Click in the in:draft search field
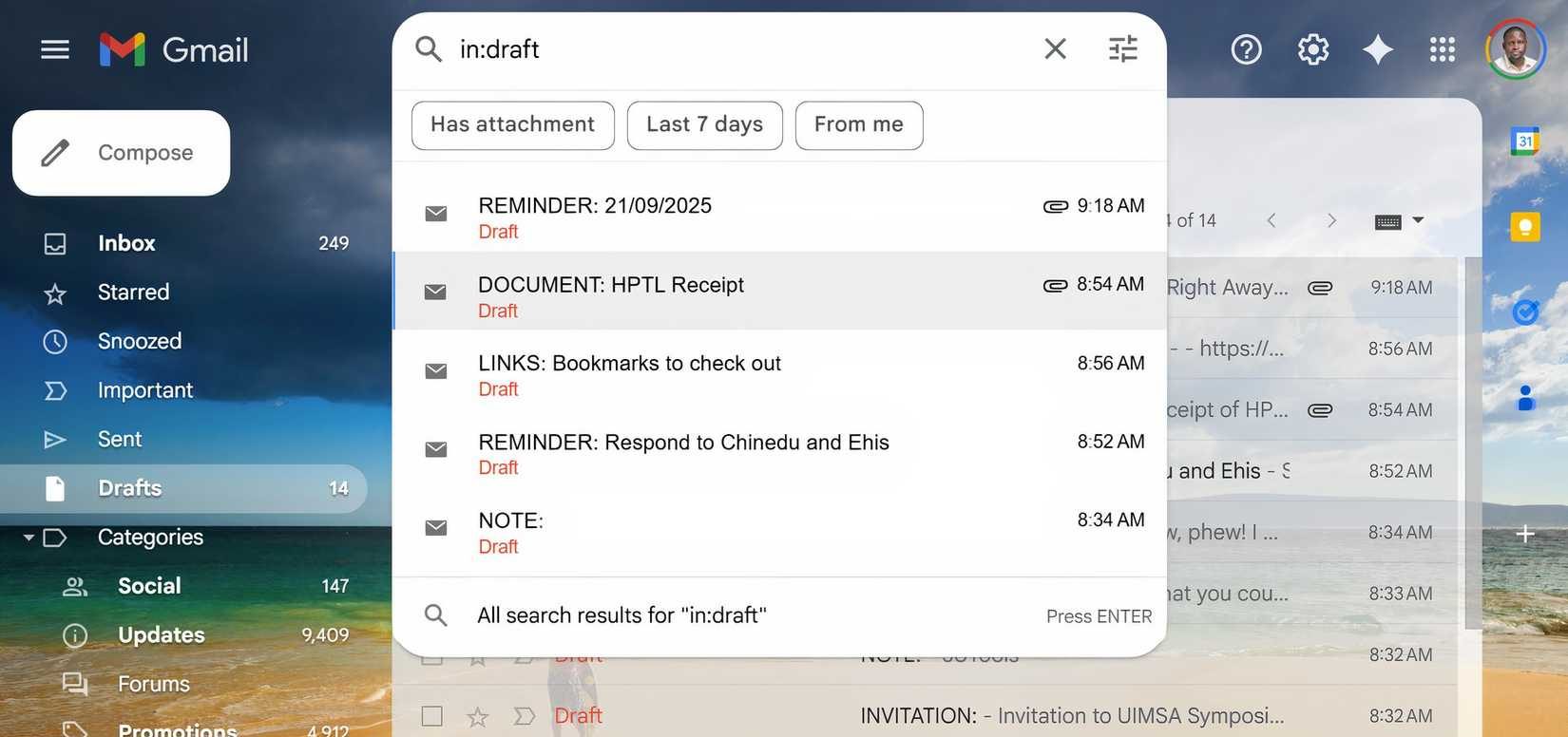 (741, 49)
